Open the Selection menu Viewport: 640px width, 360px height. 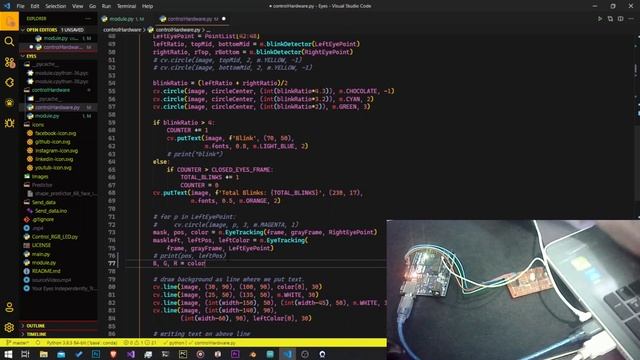[56, 6]
